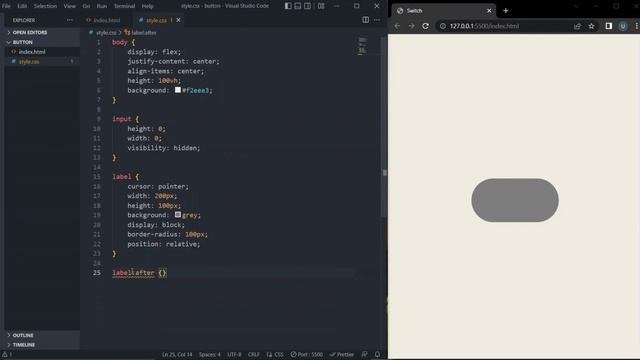Close the style.css editor tab

(178, 20)
